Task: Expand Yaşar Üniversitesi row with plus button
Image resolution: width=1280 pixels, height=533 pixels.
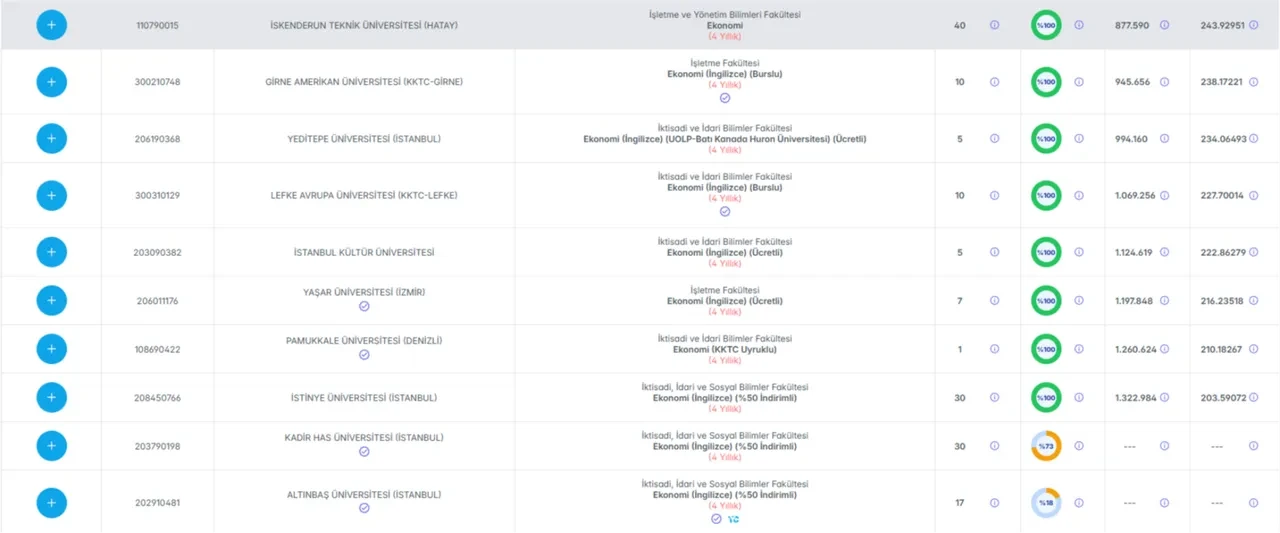Action: (x=52, y=300)
